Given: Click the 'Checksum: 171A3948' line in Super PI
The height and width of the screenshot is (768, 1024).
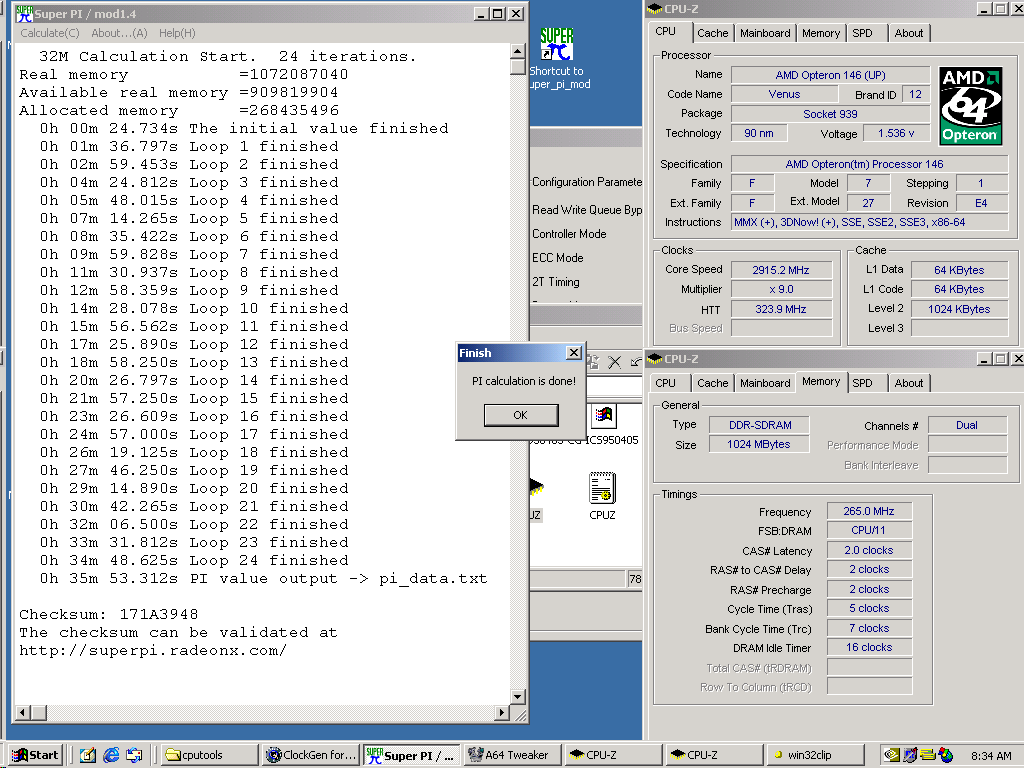Looking at the screenshot, I should (108, 615).
